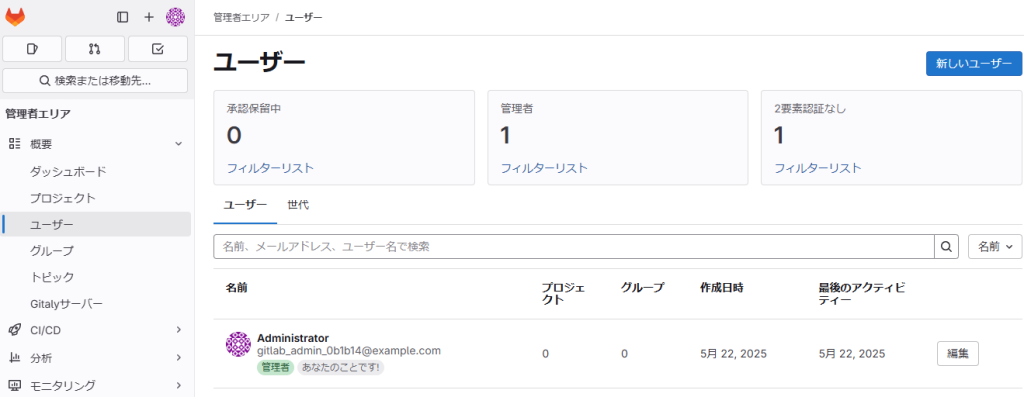Viewport: 1024px width, 397px height.
Task: Open the user avatar menu in sidebar
Action: click(x=175, y=17)
